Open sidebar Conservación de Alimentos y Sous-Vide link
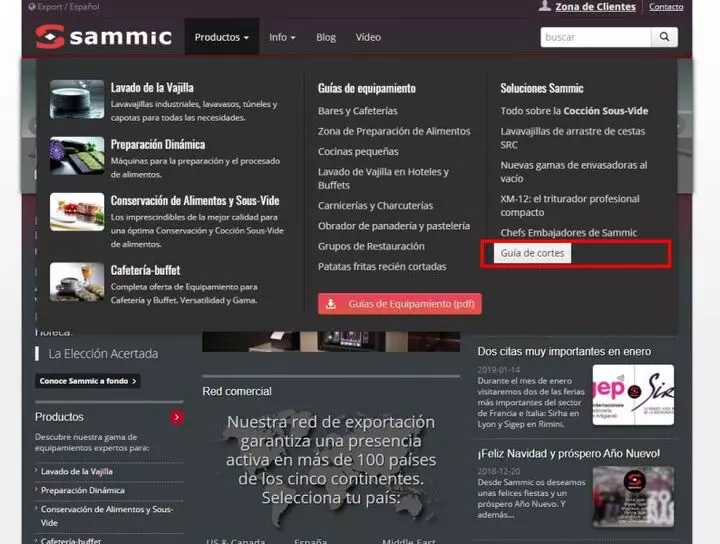The height and width of the screenshot is (544, 720). [x=107, y=516]
